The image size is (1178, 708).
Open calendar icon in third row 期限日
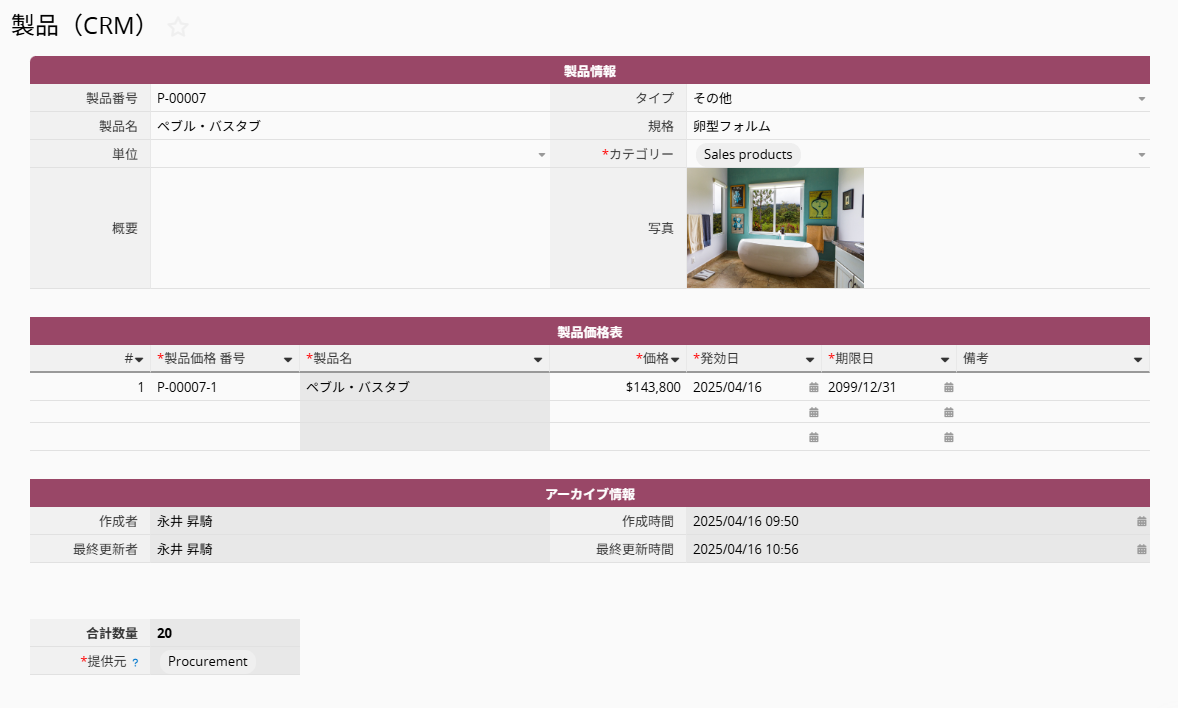948,437
